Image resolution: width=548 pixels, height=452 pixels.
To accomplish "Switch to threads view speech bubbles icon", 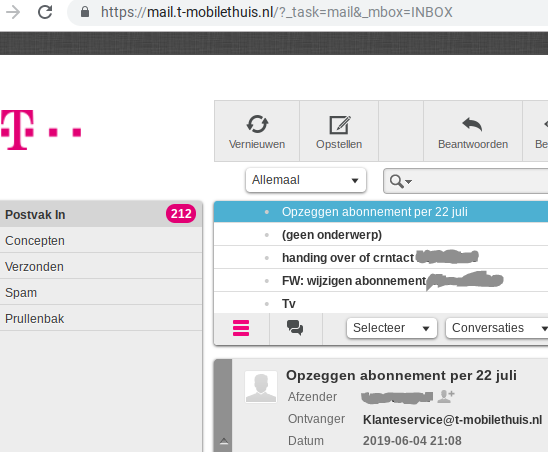I will 295,328.
